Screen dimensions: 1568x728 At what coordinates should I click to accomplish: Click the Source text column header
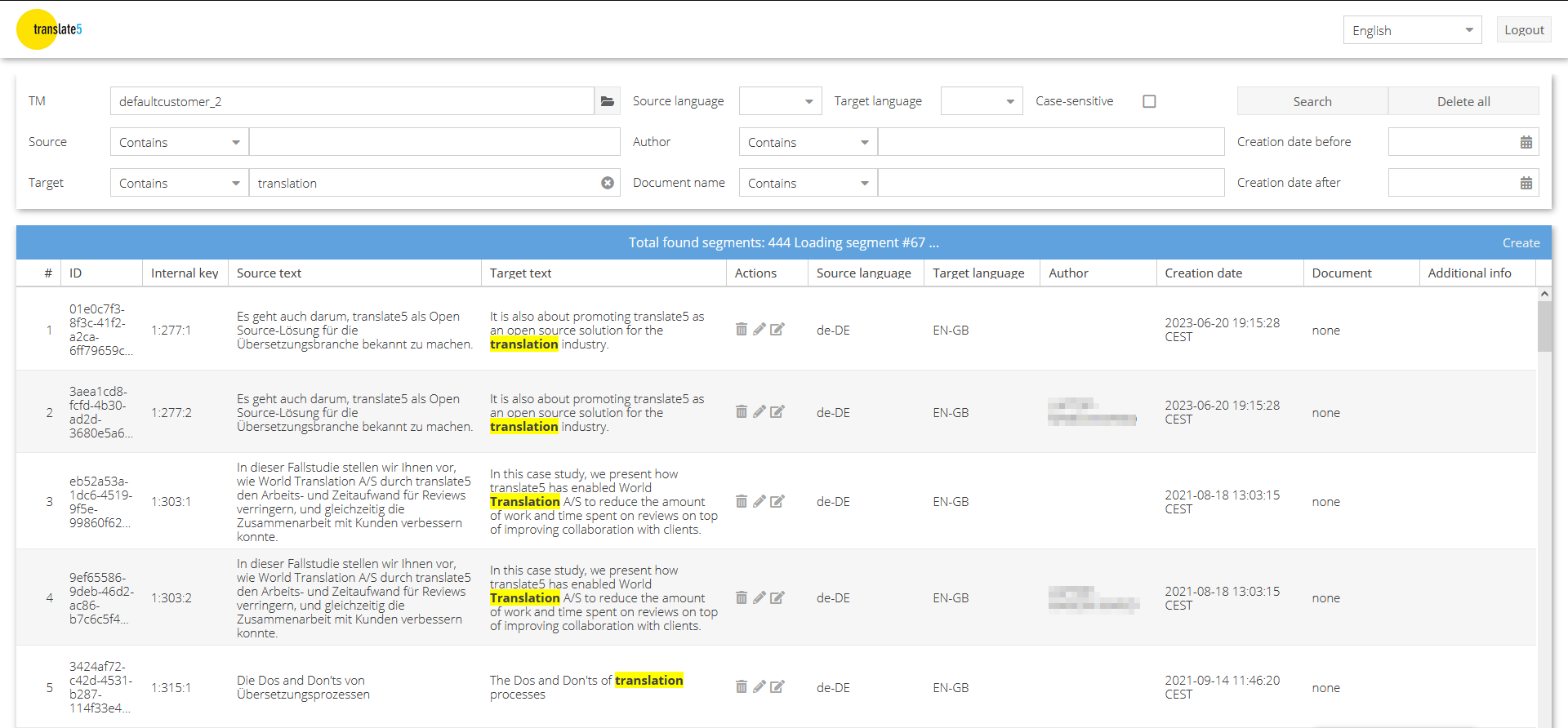tap(269, 273)
